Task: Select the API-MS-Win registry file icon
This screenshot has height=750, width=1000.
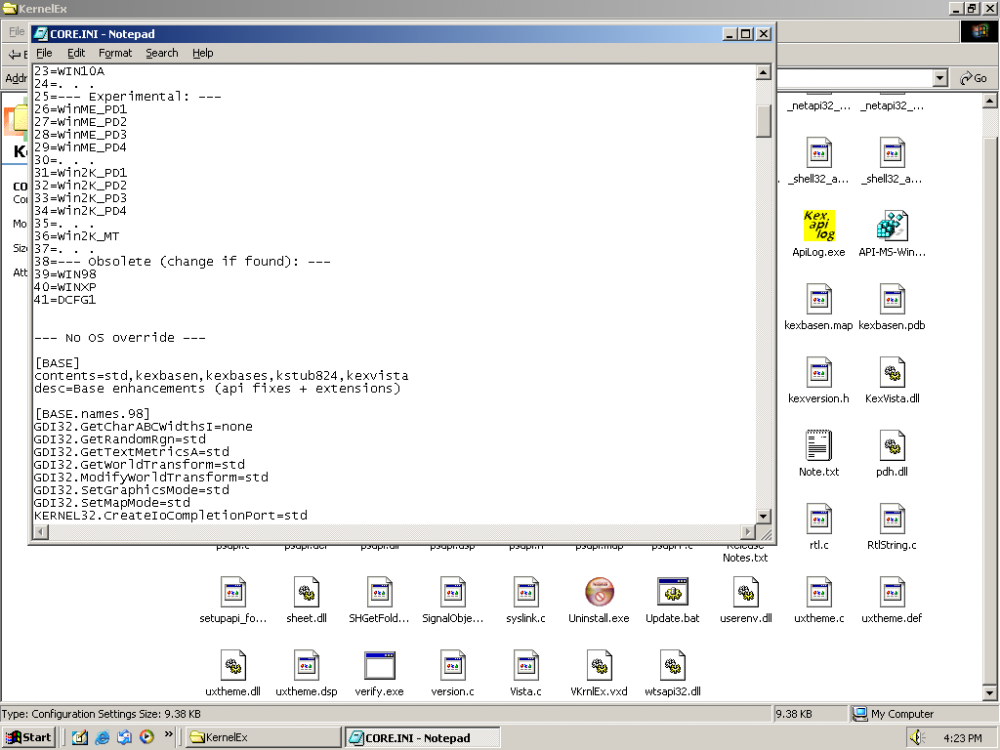Action: pyautogui.click(x=891, y=226)
